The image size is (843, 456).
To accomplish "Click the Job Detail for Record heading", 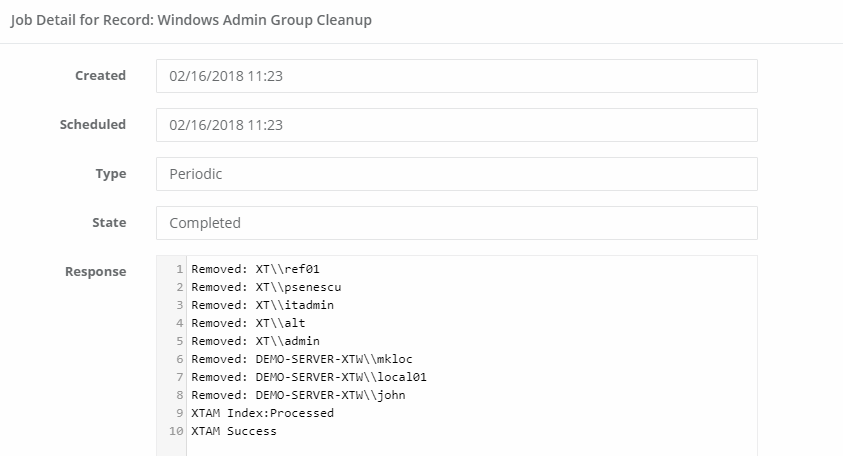I will coord(191,20).
